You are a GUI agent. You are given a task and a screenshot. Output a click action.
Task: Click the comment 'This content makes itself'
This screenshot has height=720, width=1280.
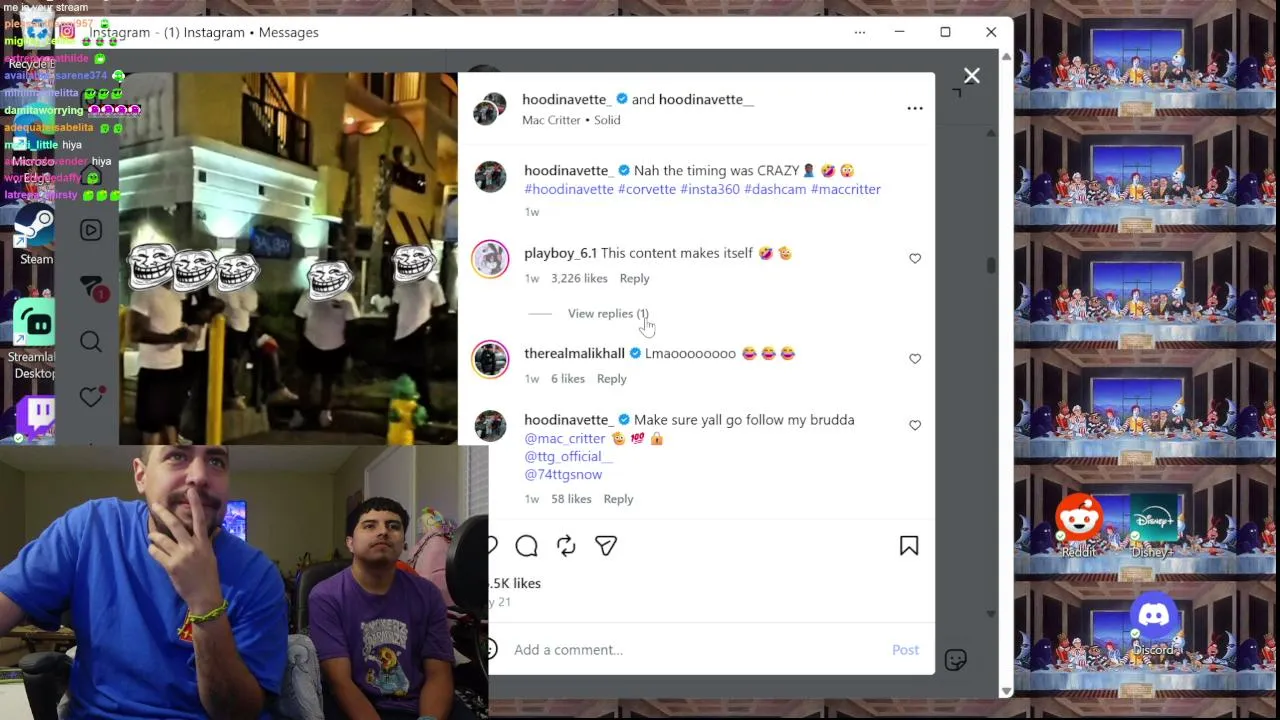pos(677,253)
